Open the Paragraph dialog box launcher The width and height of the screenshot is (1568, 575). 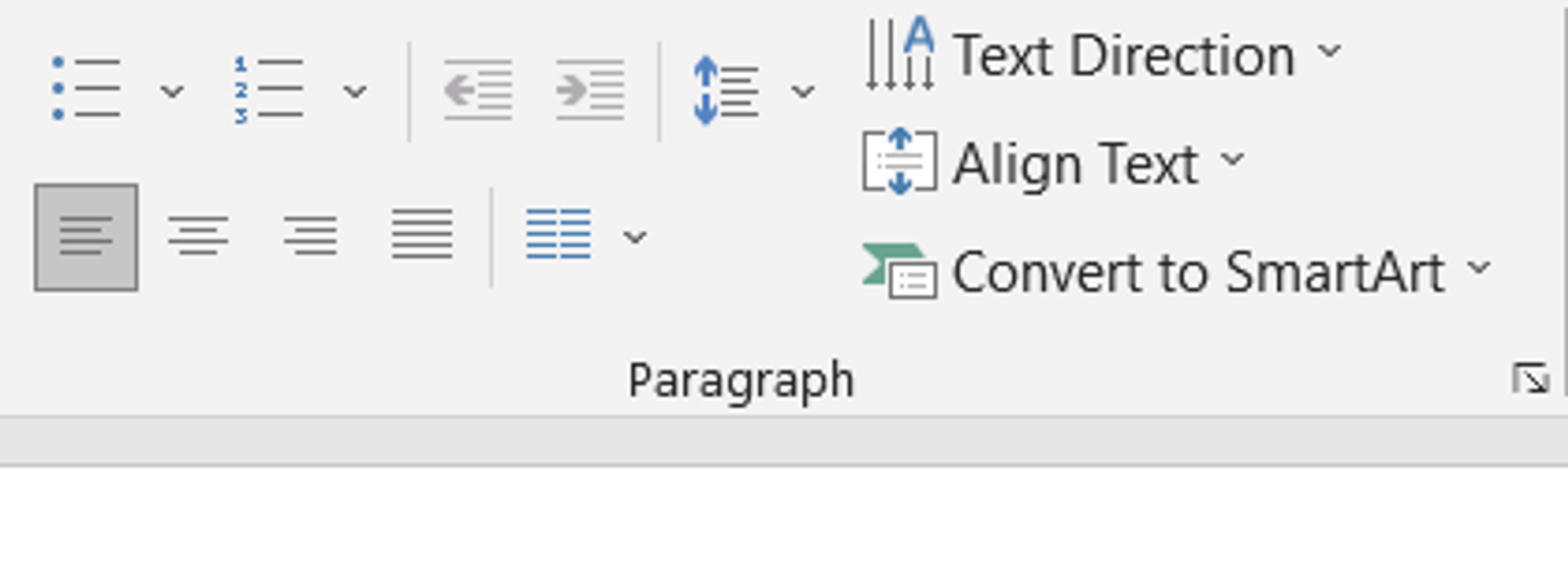1530,380
